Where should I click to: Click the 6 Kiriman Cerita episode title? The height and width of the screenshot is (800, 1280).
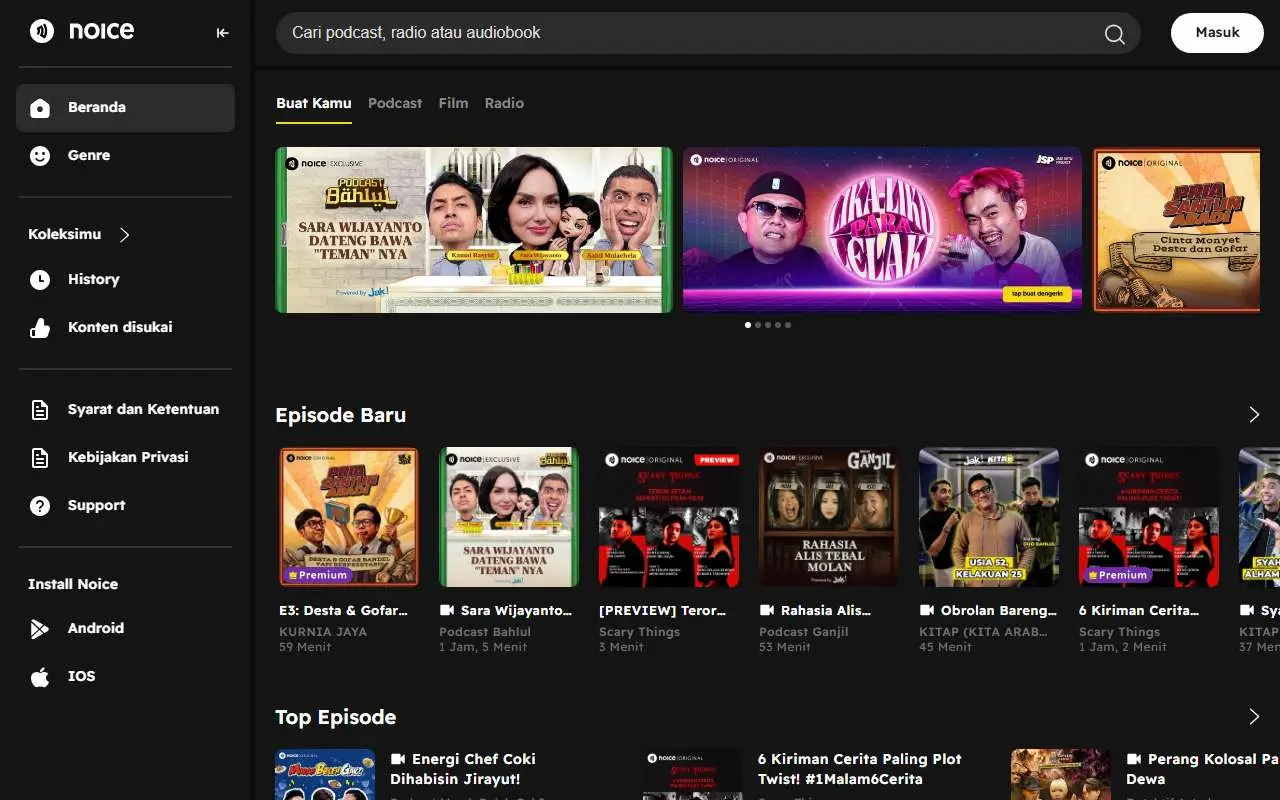point(1139,610)
